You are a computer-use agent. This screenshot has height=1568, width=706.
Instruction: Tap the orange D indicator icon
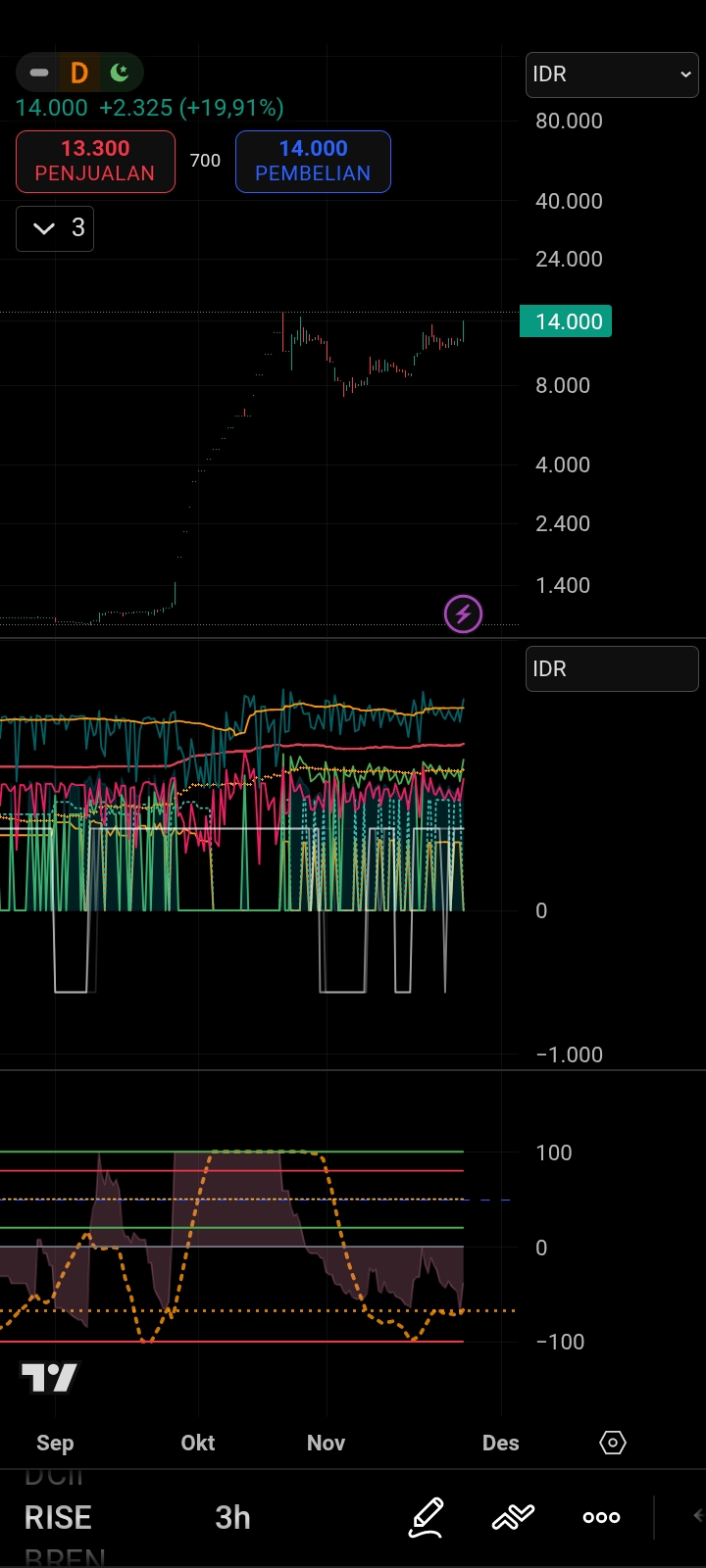(79, 73)
